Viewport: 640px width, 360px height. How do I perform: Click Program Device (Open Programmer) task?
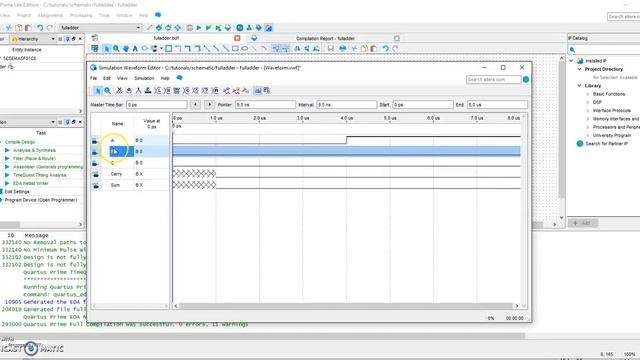point(41,200)
